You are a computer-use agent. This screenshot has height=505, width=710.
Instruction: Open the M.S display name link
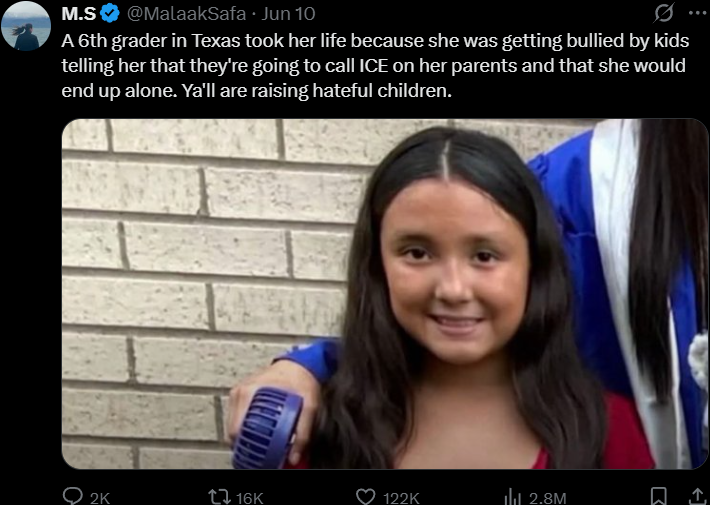[x=79, y=14]
